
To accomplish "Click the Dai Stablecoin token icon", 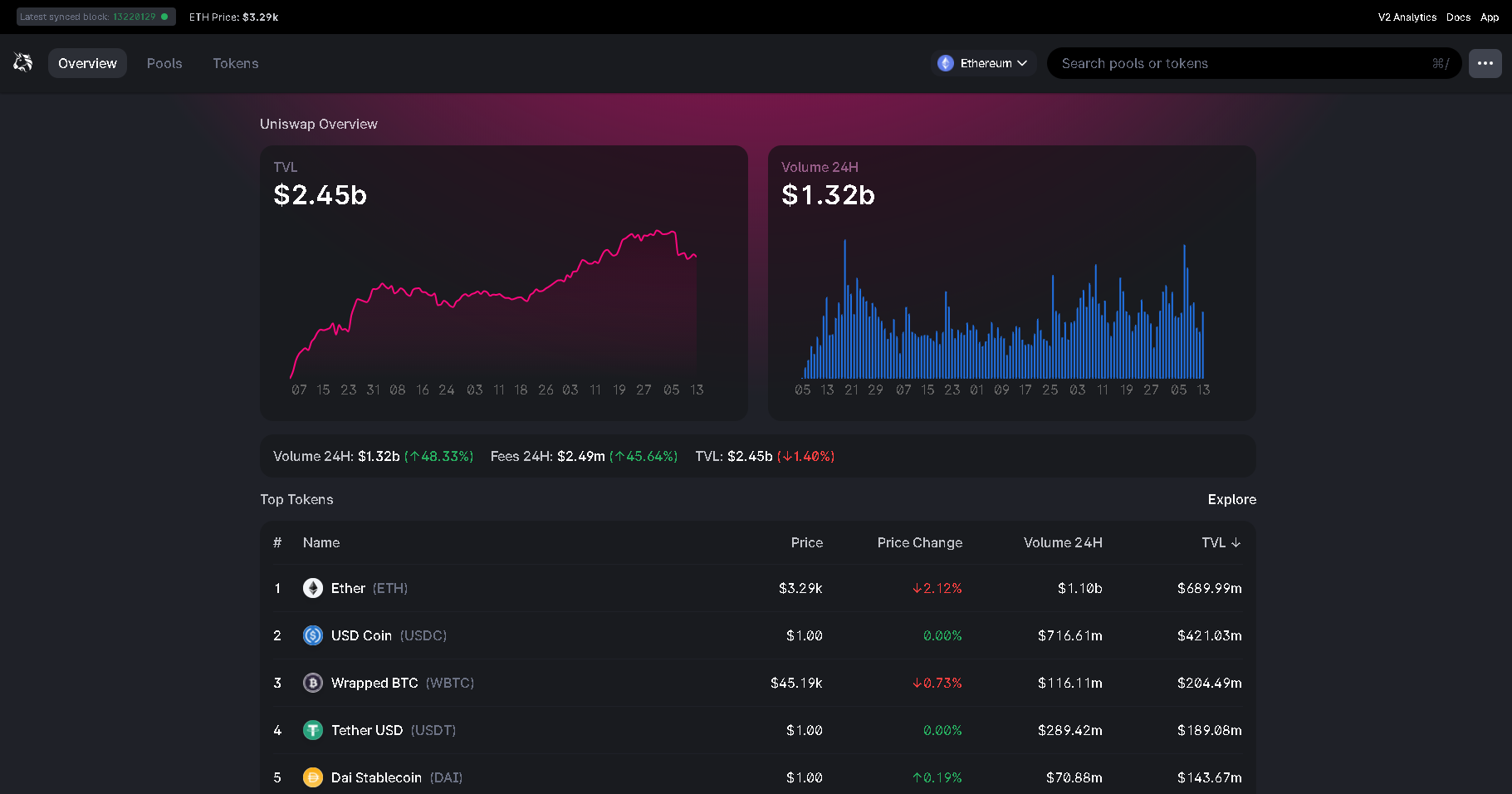I will pos(313,777).
